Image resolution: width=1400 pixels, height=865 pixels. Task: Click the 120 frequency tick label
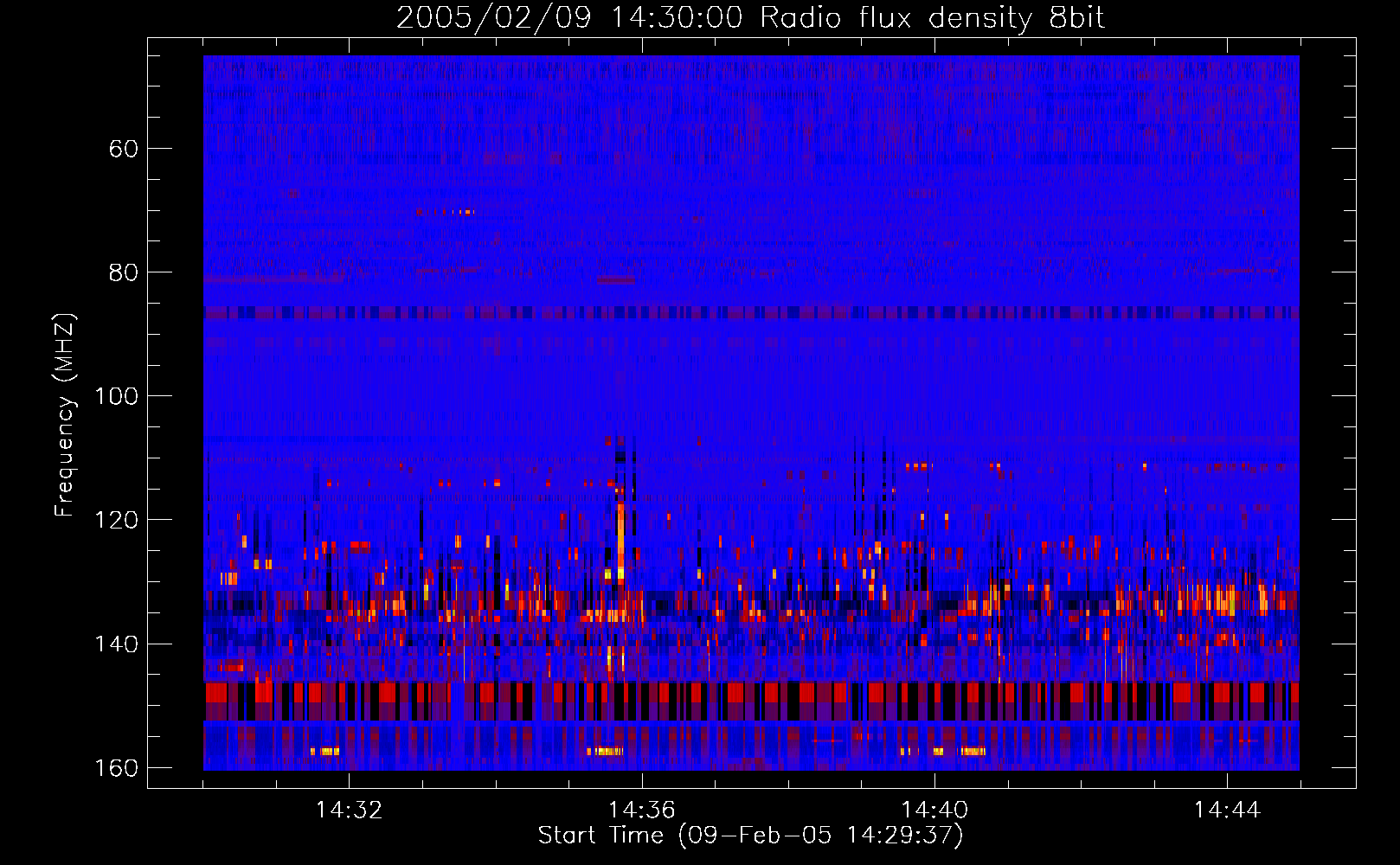[x=115, y=520]
